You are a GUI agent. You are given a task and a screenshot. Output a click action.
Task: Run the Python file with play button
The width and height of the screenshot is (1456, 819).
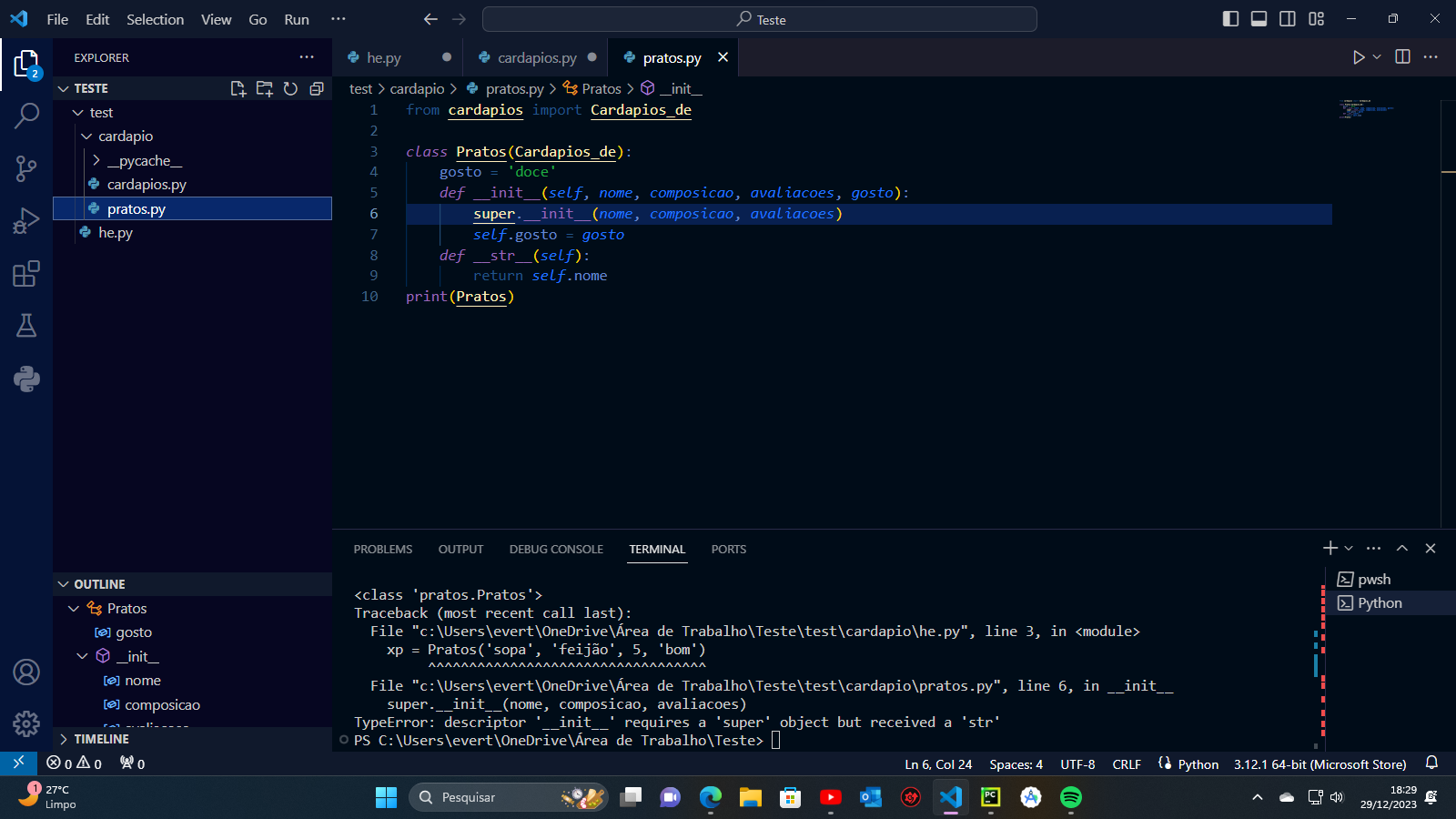1359,57
